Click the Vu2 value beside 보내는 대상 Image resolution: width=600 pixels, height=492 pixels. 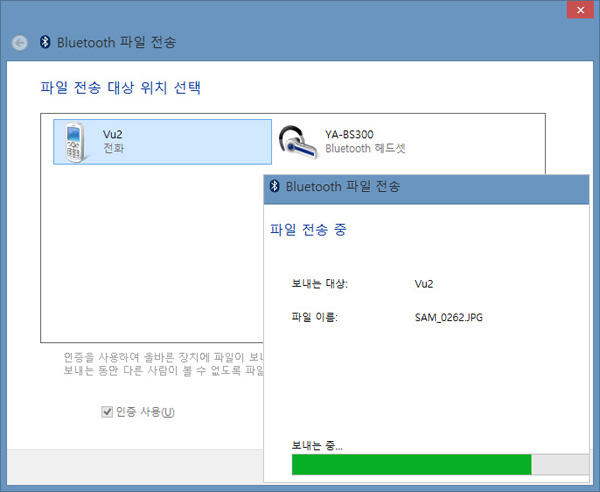pos(424,284)
